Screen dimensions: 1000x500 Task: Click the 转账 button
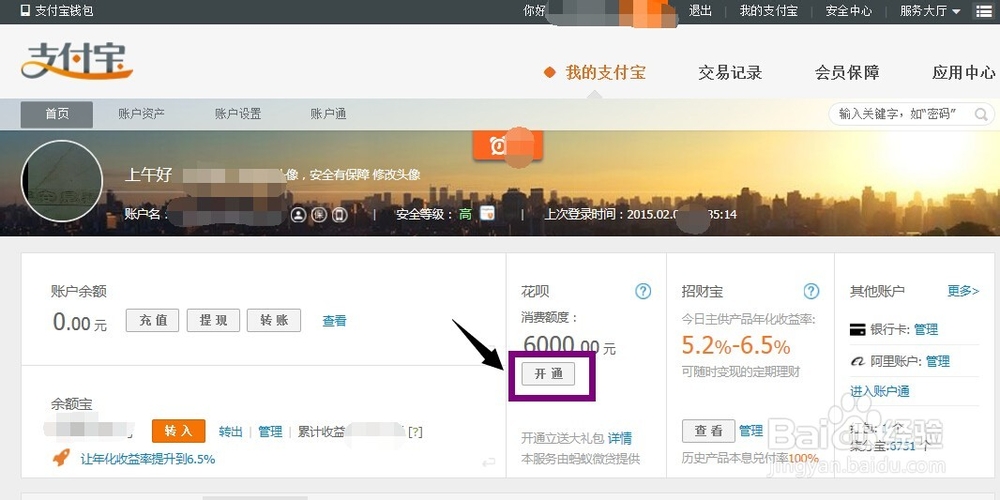(x=274, y=320)
